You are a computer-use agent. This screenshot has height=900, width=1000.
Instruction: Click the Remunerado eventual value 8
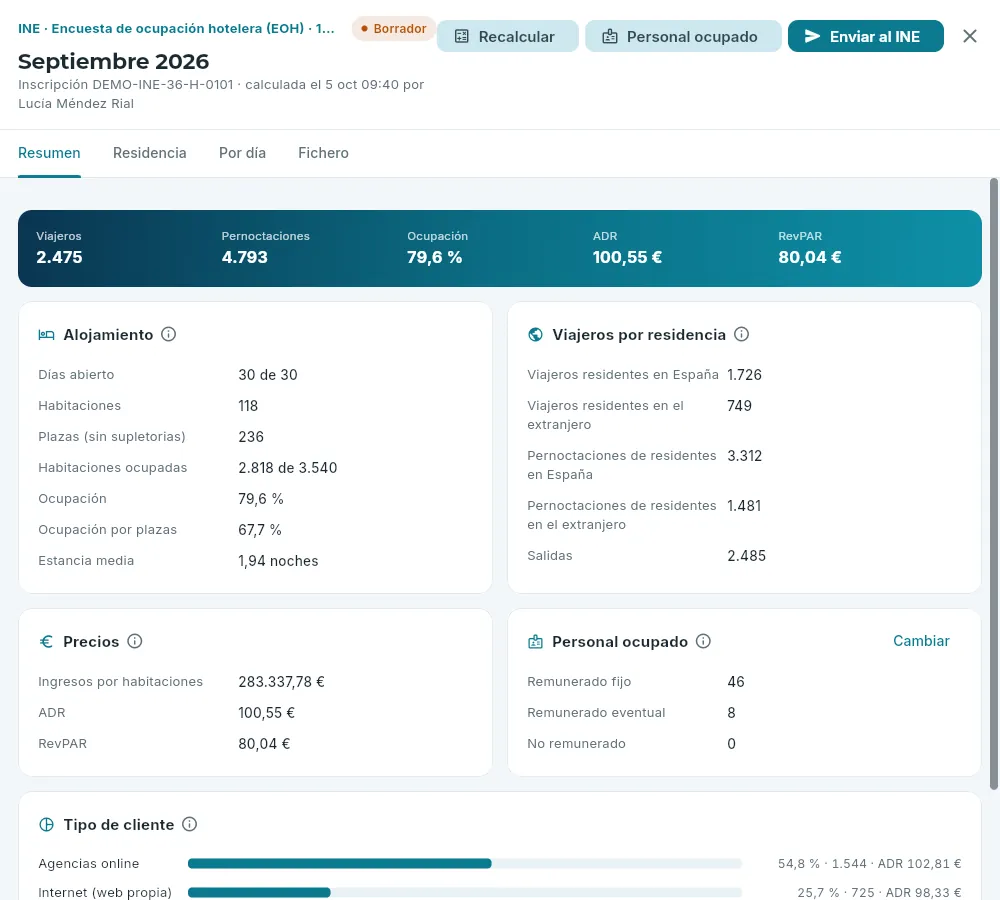tap(732, 712)
